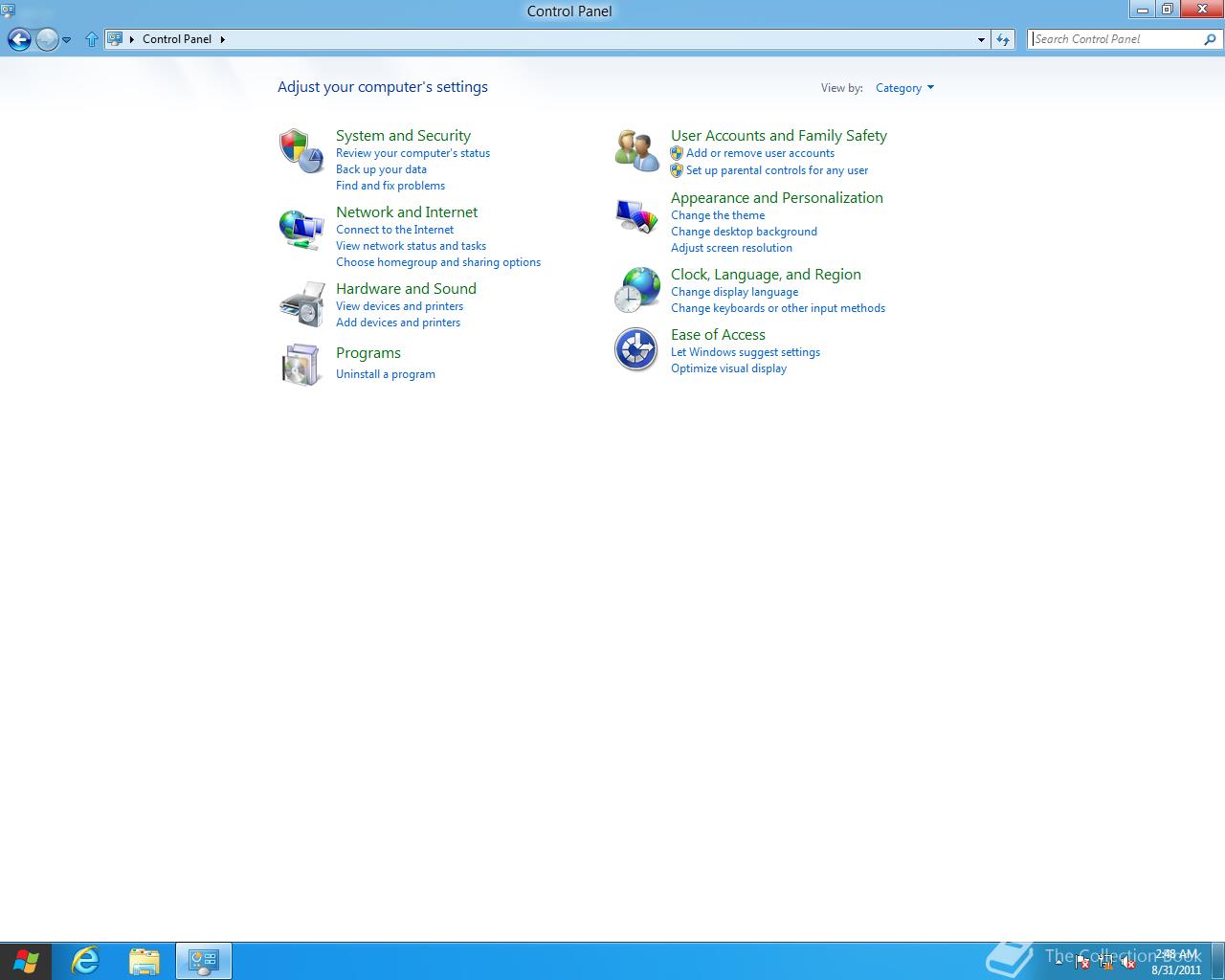
Task: Select the Control Panel taskbar button
Action: pos(204,961)
